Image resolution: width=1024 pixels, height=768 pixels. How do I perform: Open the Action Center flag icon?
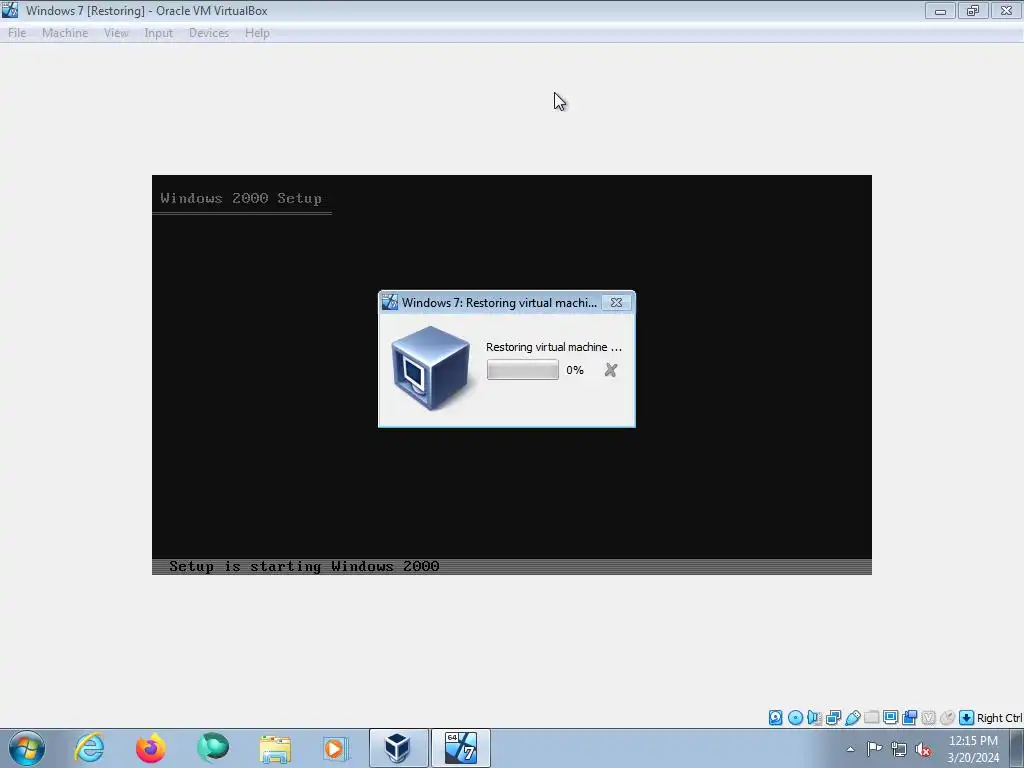coord(874,749)
